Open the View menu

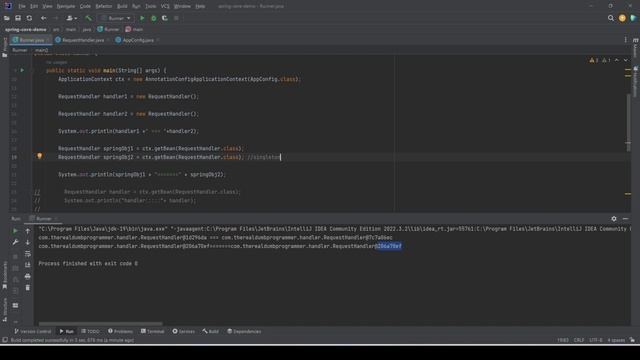point(47,6)
